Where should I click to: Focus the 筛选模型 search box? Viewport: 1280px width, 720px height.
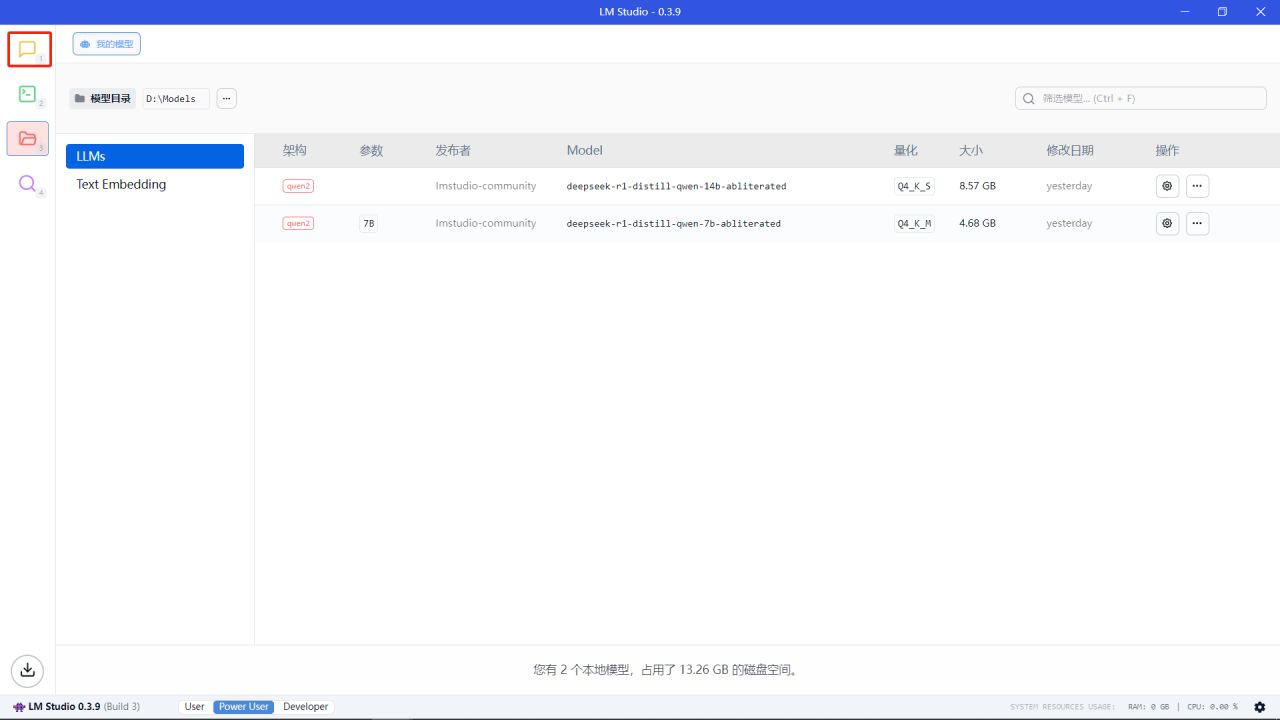1141,98
